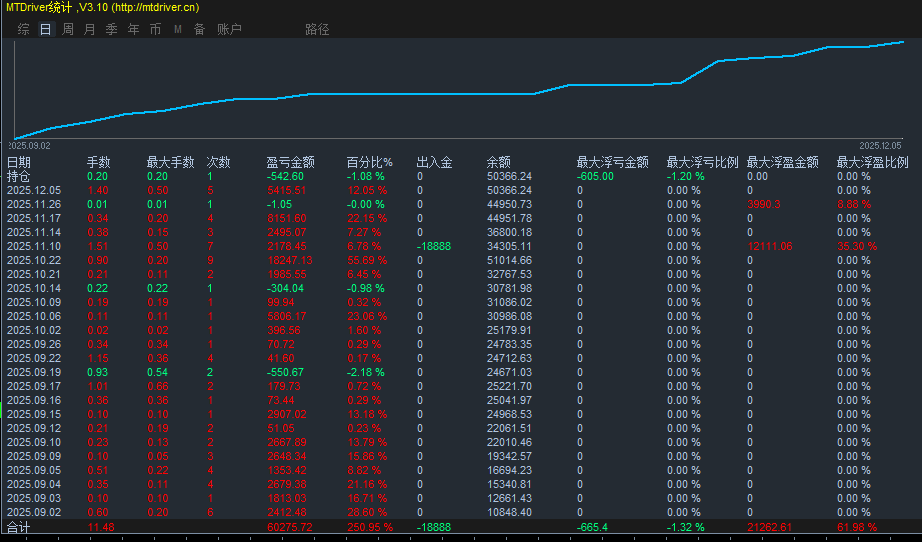This screenshot has width=922, height=542.
Task: Click the 路径 path button
Action: coord(317,29)
